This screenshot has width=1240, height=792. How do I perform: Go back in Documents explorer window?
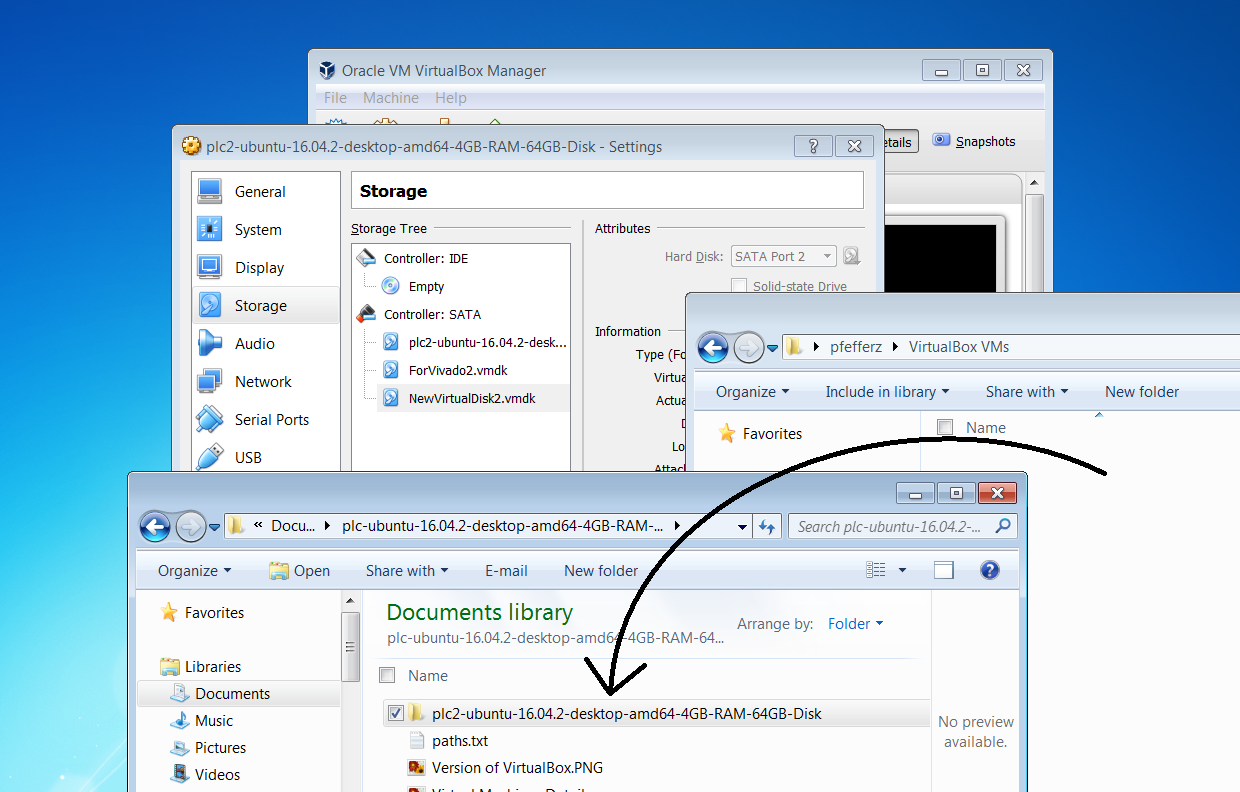(155, 526)
